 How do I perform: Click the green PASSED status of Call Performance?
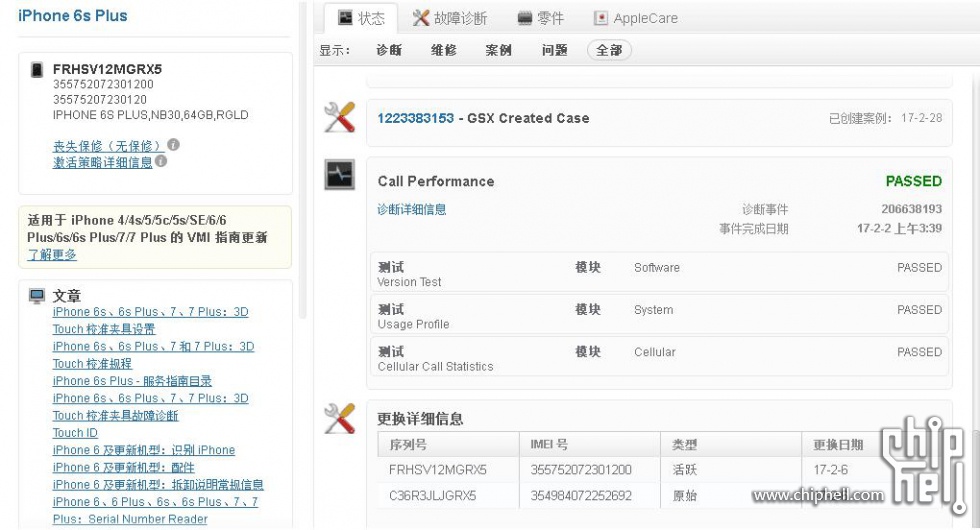click(914, 181)
